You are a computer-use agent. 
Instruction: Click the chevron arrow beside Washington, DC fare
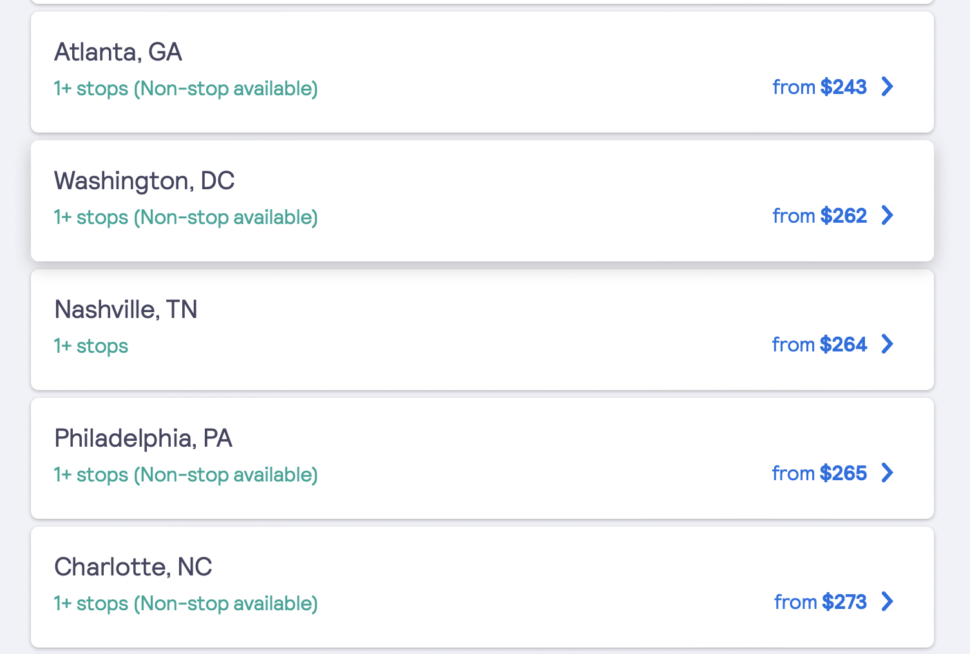tap(887, 216)
